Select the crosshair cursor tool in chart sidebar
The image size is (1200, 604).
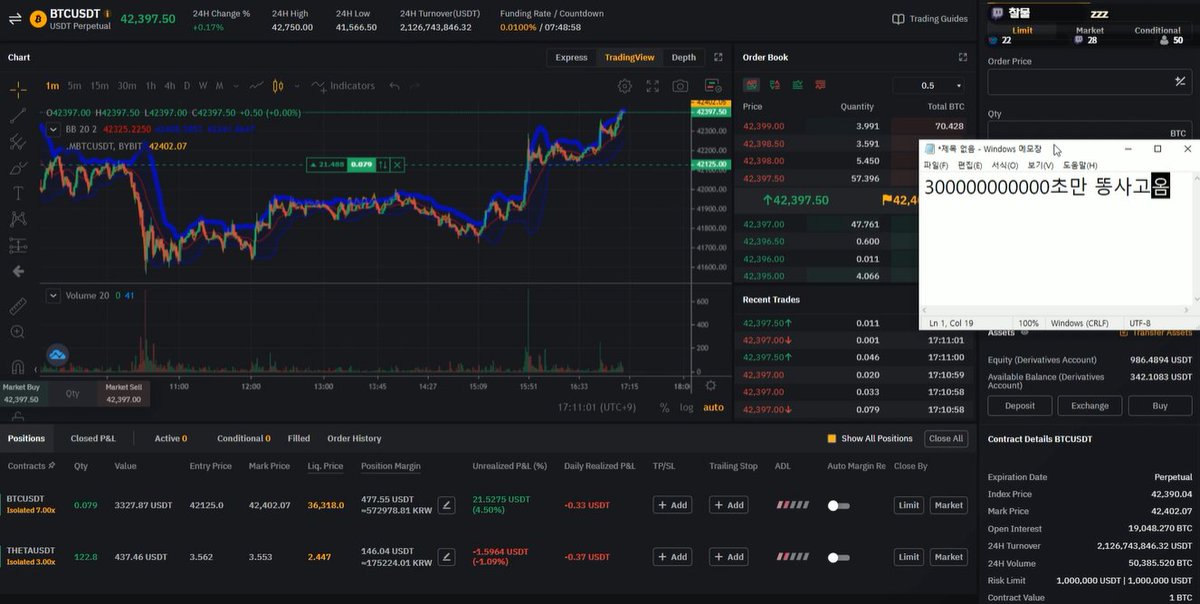click(x=18, y=89)
